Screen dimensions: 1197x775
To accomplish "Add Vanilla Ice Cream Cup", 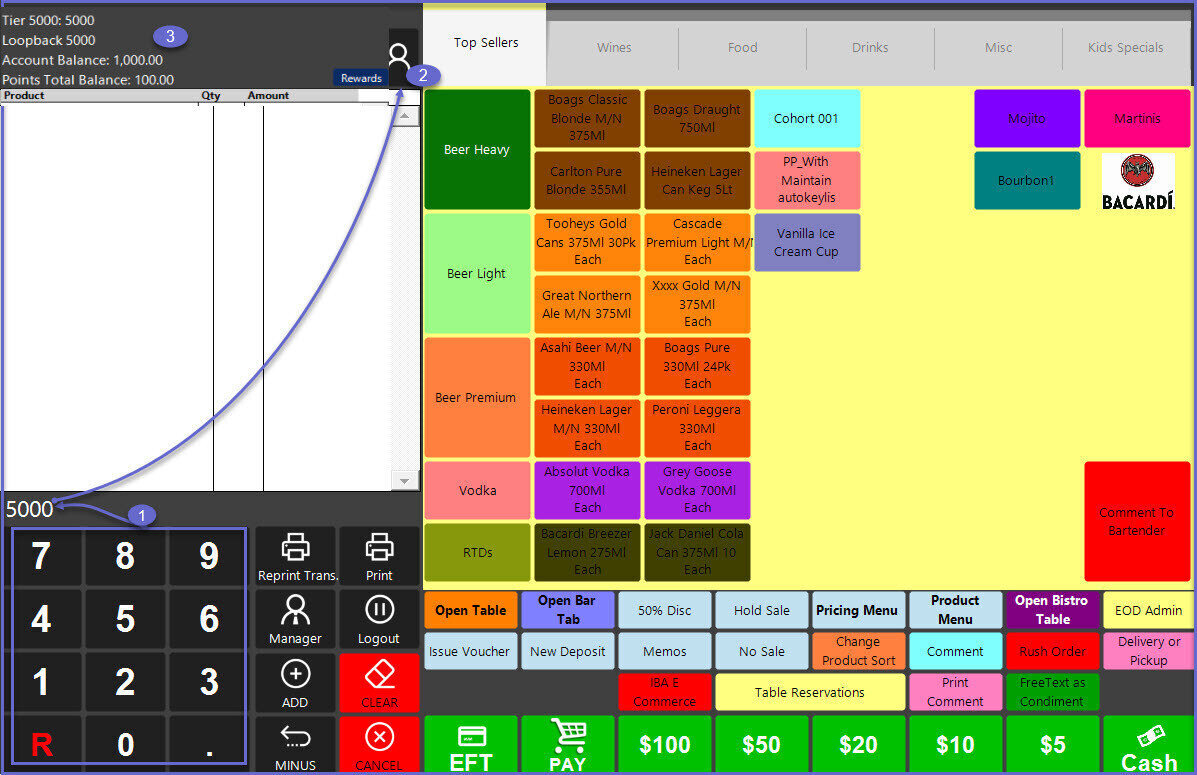I will pos(807,242).
